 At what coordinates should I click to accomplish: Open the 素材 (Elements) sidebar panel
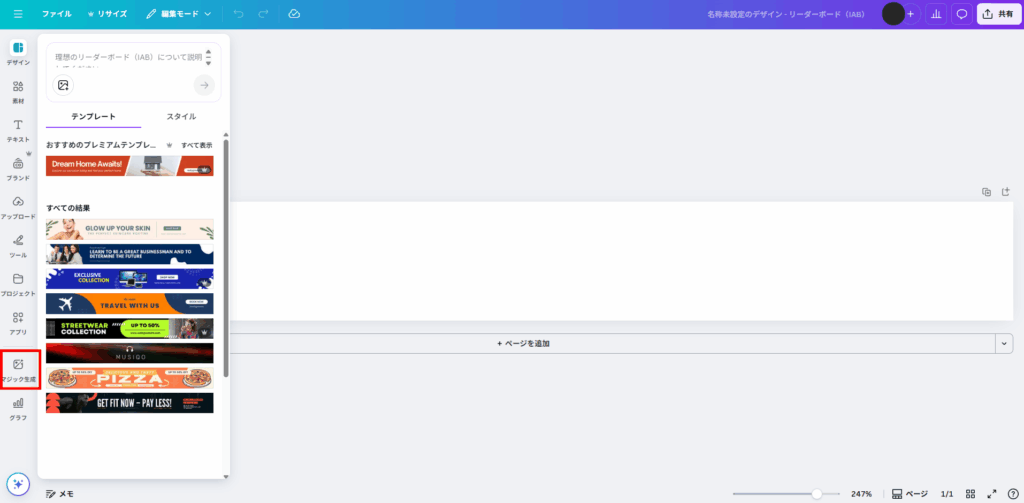18,91
